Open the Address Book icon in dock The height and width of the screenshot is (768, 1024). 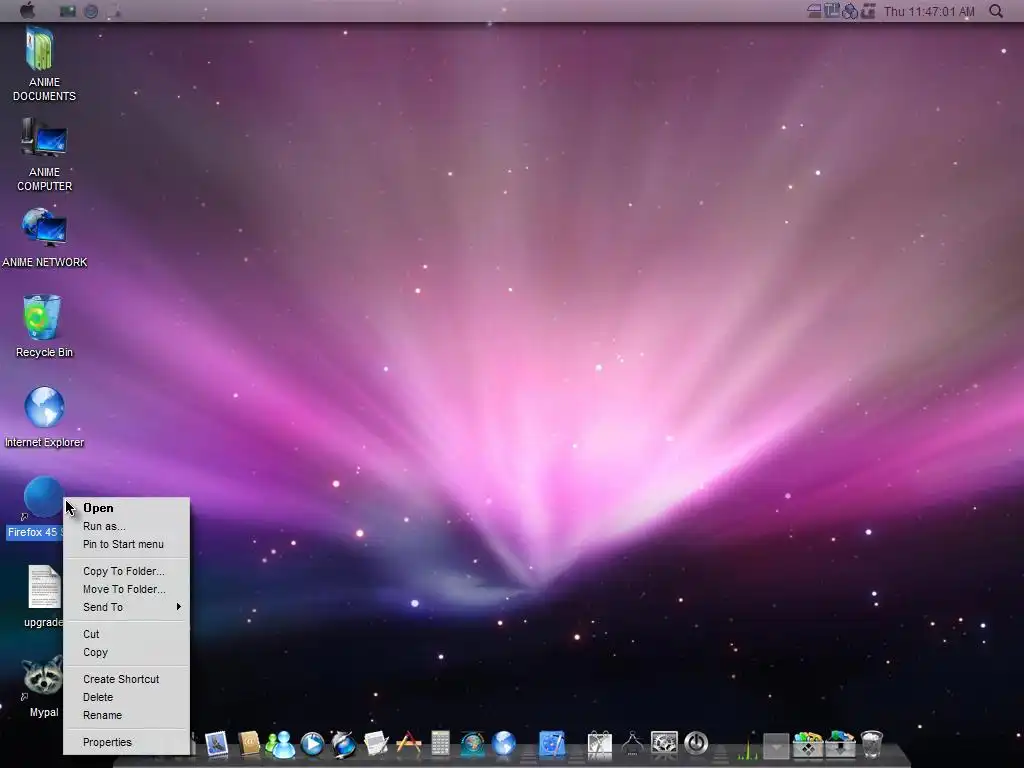[x=249, y=744]
